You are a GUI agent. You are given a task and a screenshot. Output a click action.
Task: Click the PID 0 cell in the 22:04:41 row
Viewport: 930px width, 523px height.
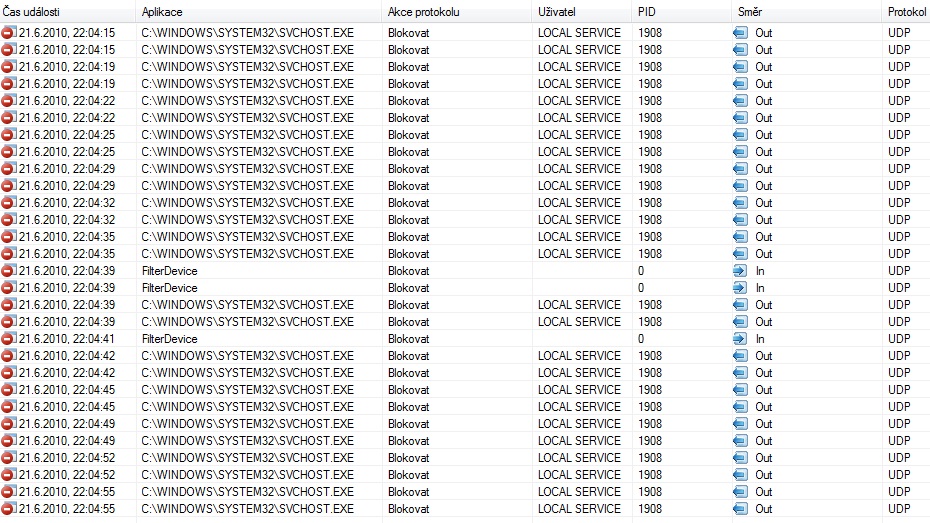(x=642, y=339)
